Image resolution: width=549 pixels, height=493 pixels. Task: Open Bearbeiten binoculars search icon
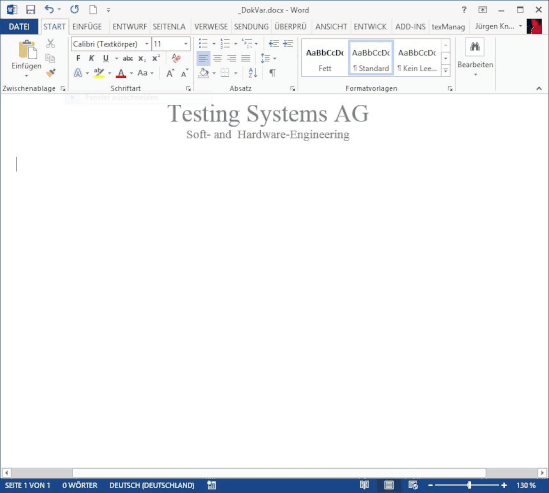[x=475, y=46]
